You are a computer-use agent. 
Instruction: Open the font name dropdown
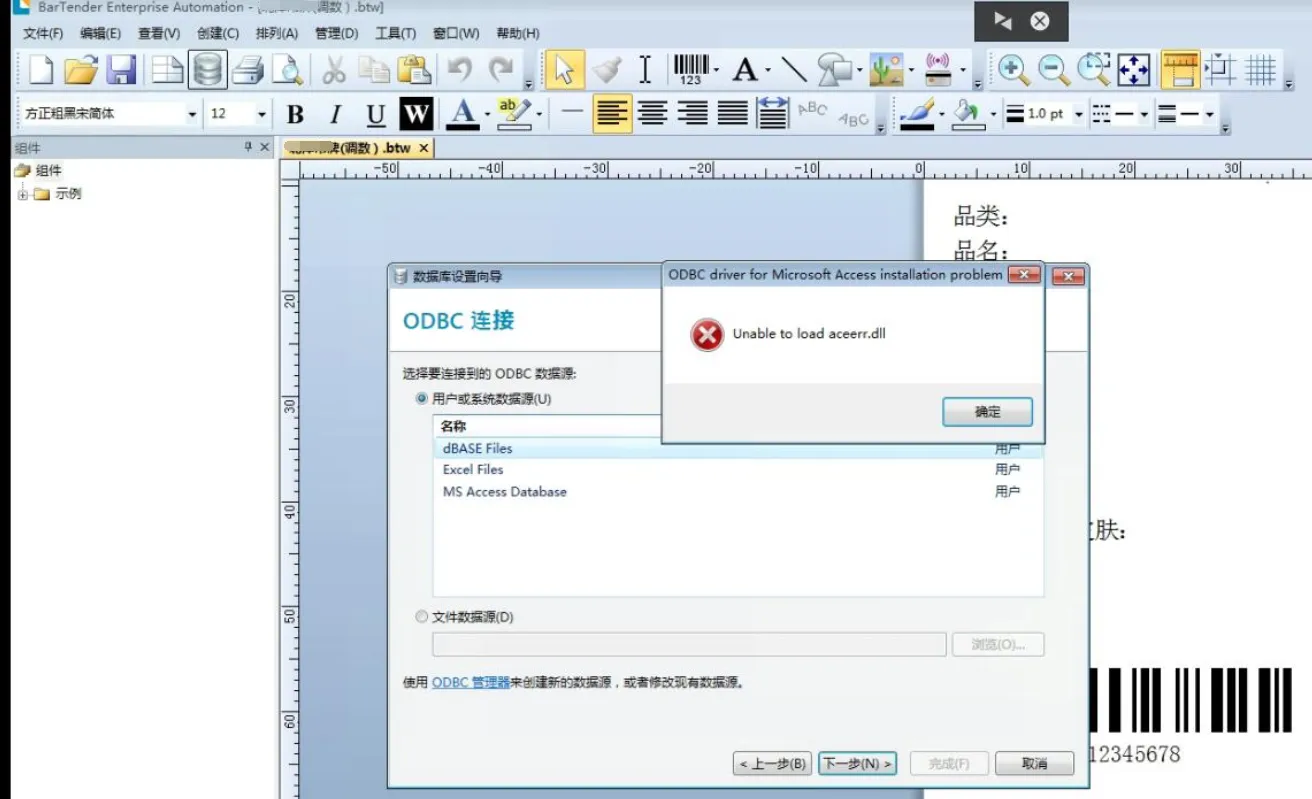192,114
